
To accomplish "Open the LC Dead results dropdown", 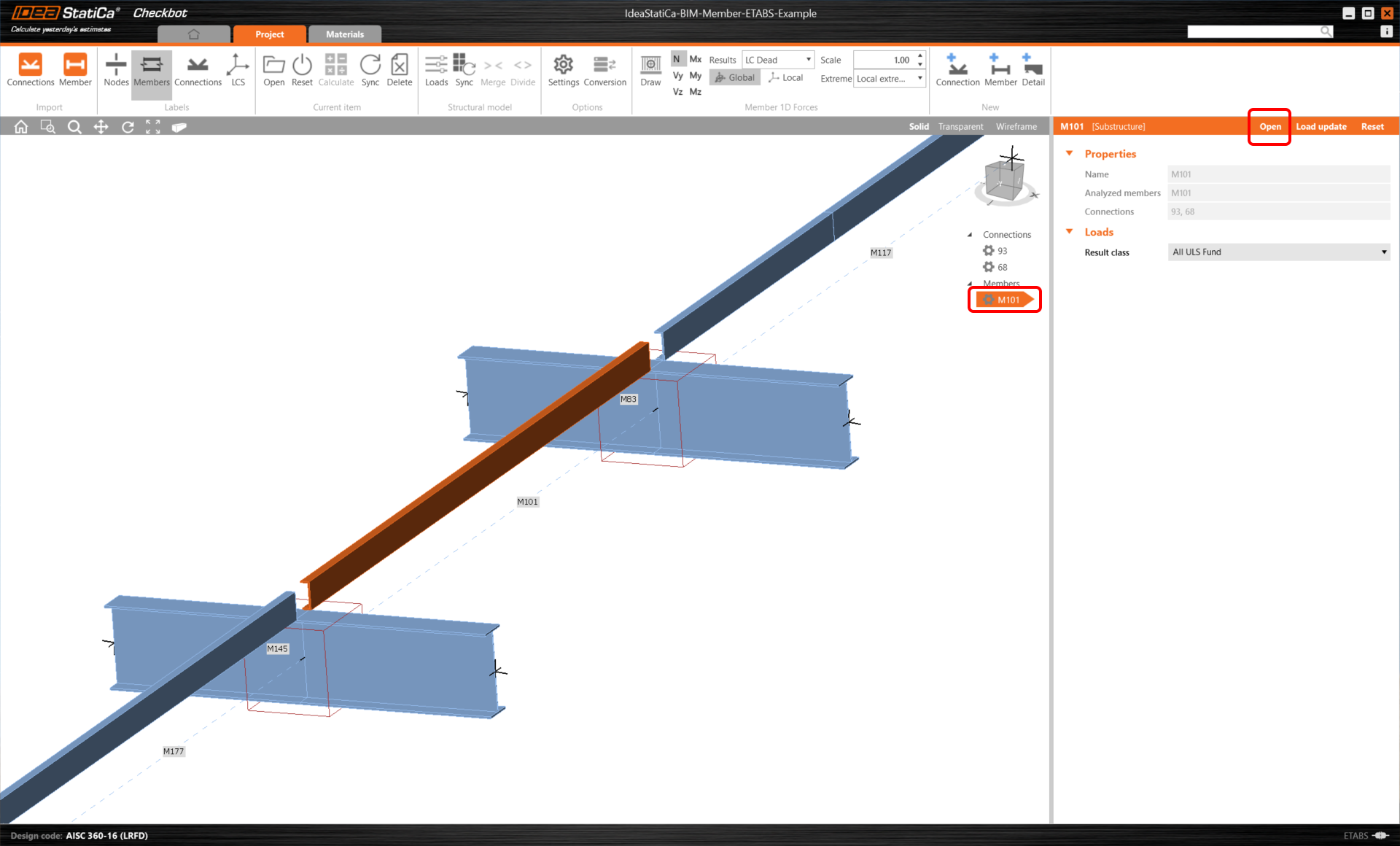I will pos(777,60).
